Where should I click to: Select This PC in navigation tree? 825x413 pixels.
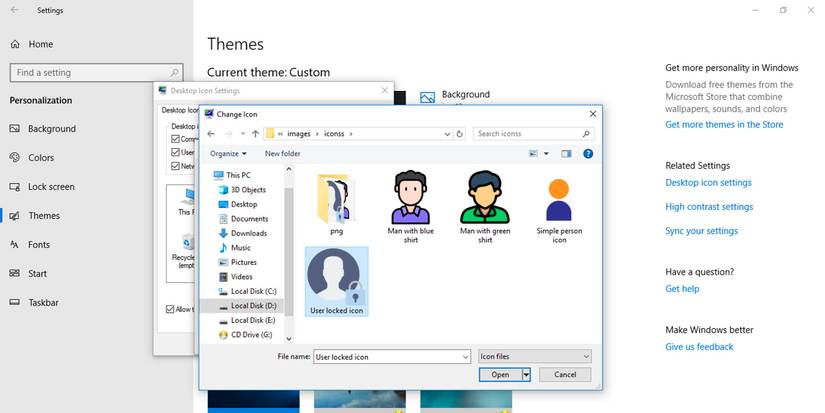point(232,175)
